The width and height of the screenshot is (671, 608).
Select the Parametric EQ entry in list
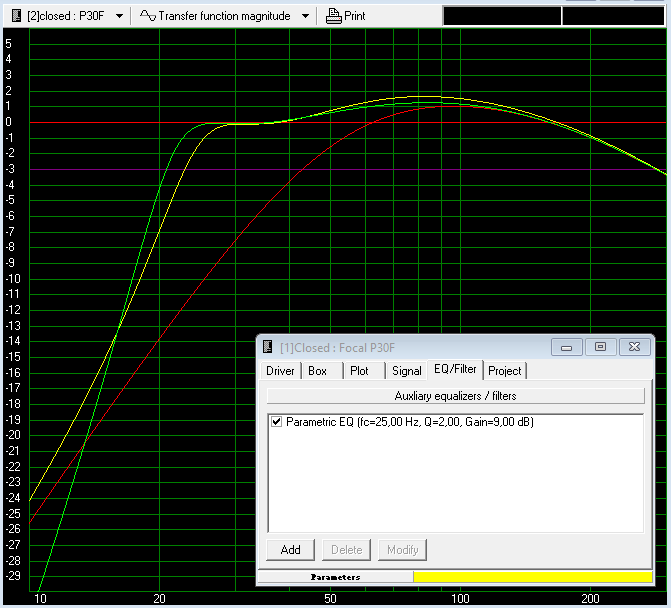[409, 422]
